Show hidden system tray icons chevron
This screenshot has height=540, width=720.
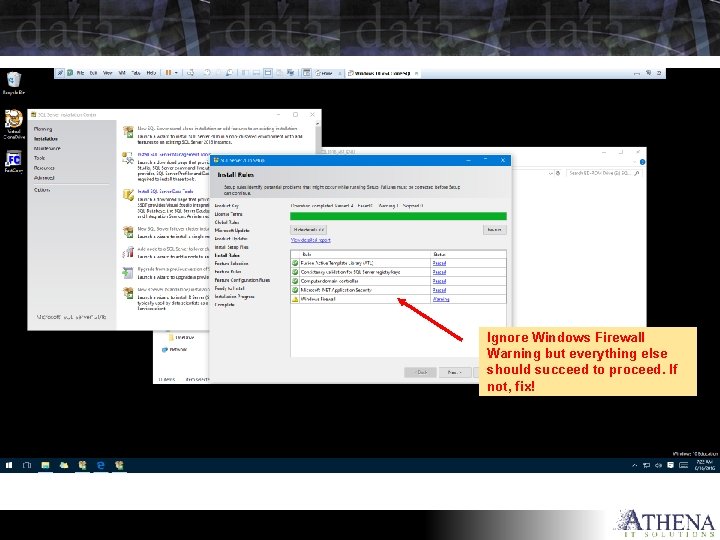point(635,465)
